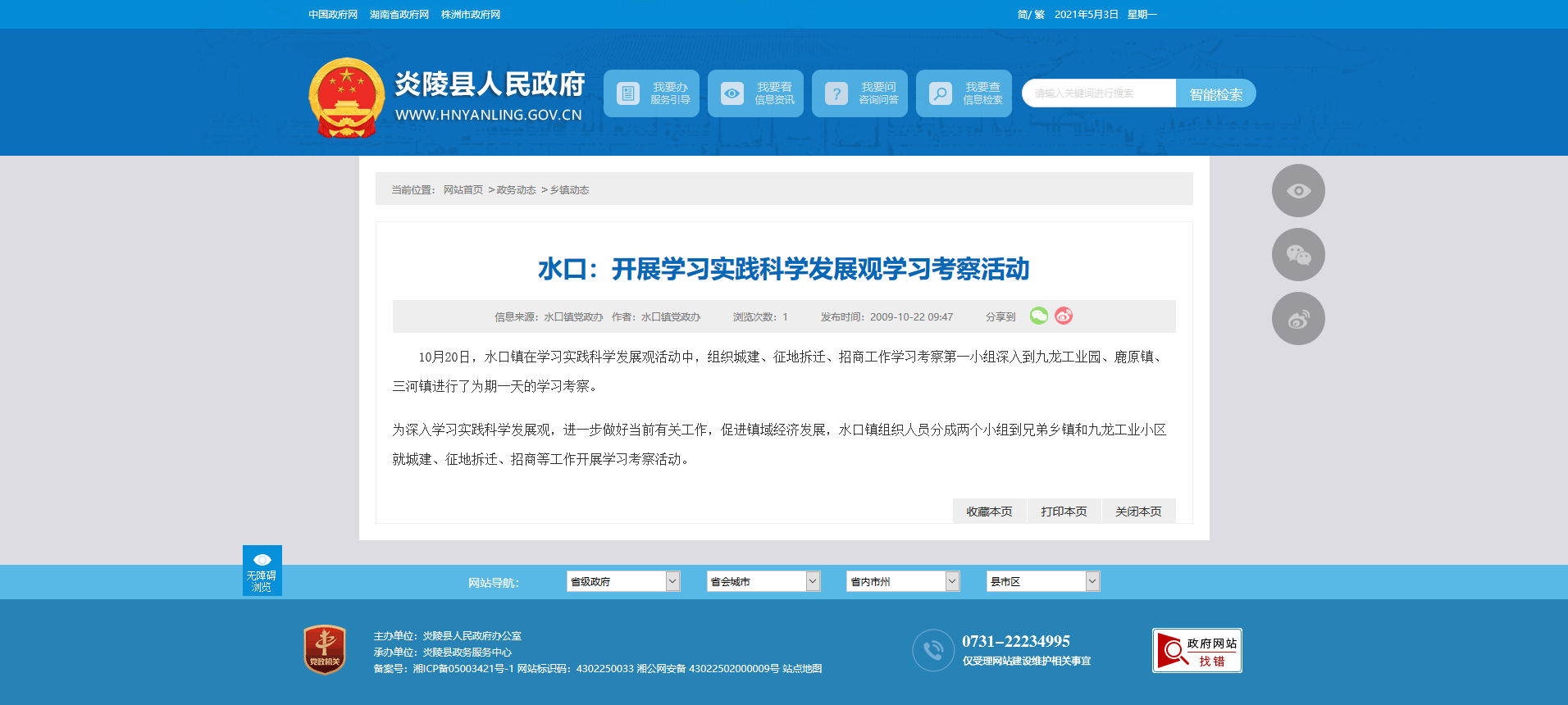This screenshot has width=1568, height=705.
Task: Switch between 简/繁 Chinese text
Action: [1030, 15]
